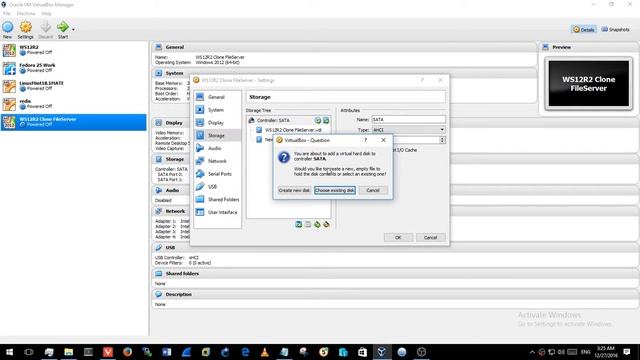Viewport: 640px width, 360px height.
Task: Click the Discard toolbar icon
Action: [x=45, y=27]
